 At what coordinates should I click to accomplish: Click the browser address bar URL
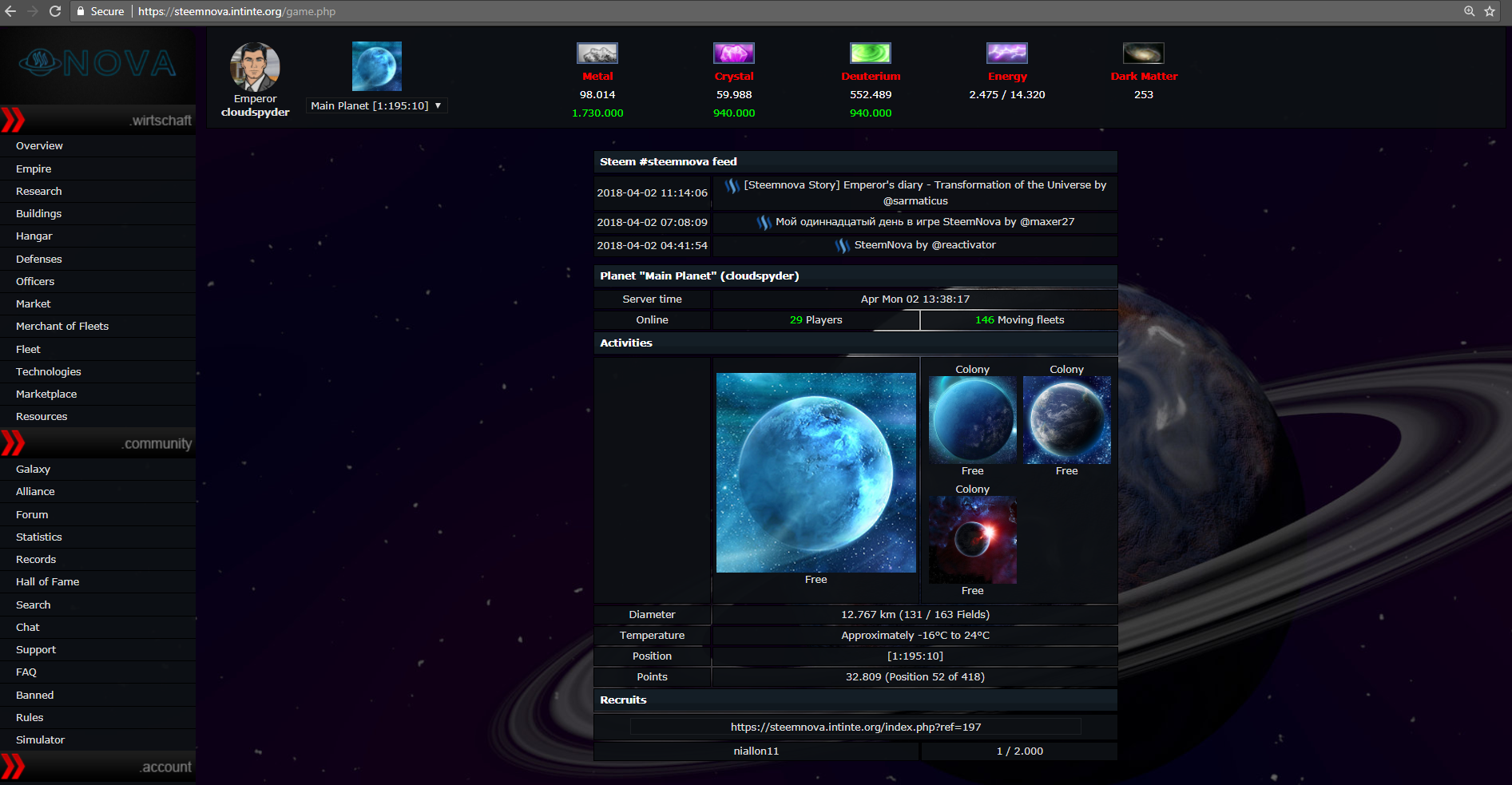click(236, 11)
